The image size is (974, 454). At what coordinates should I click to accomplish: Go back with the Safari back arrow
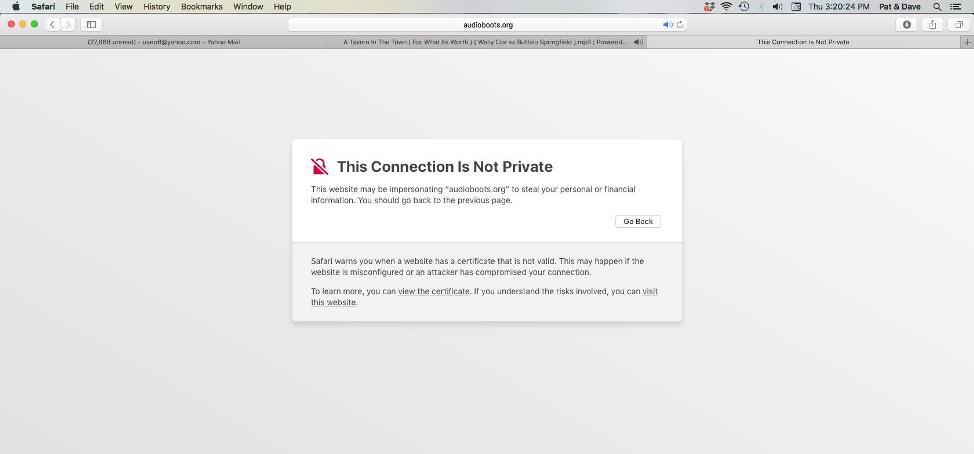coord(53,24)
